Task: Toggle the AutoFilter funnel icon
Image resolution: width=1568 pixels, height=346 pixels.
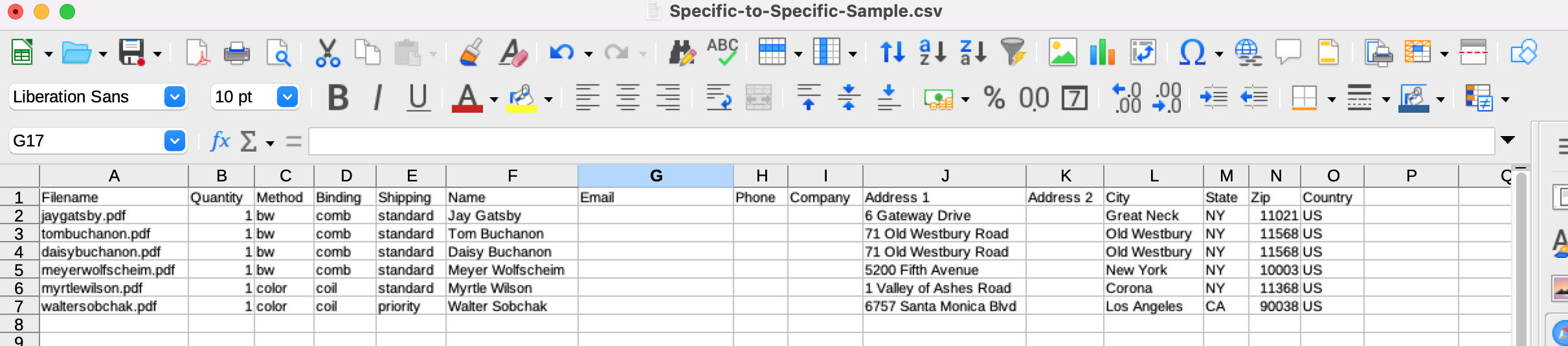Action: click(1013, 52)
